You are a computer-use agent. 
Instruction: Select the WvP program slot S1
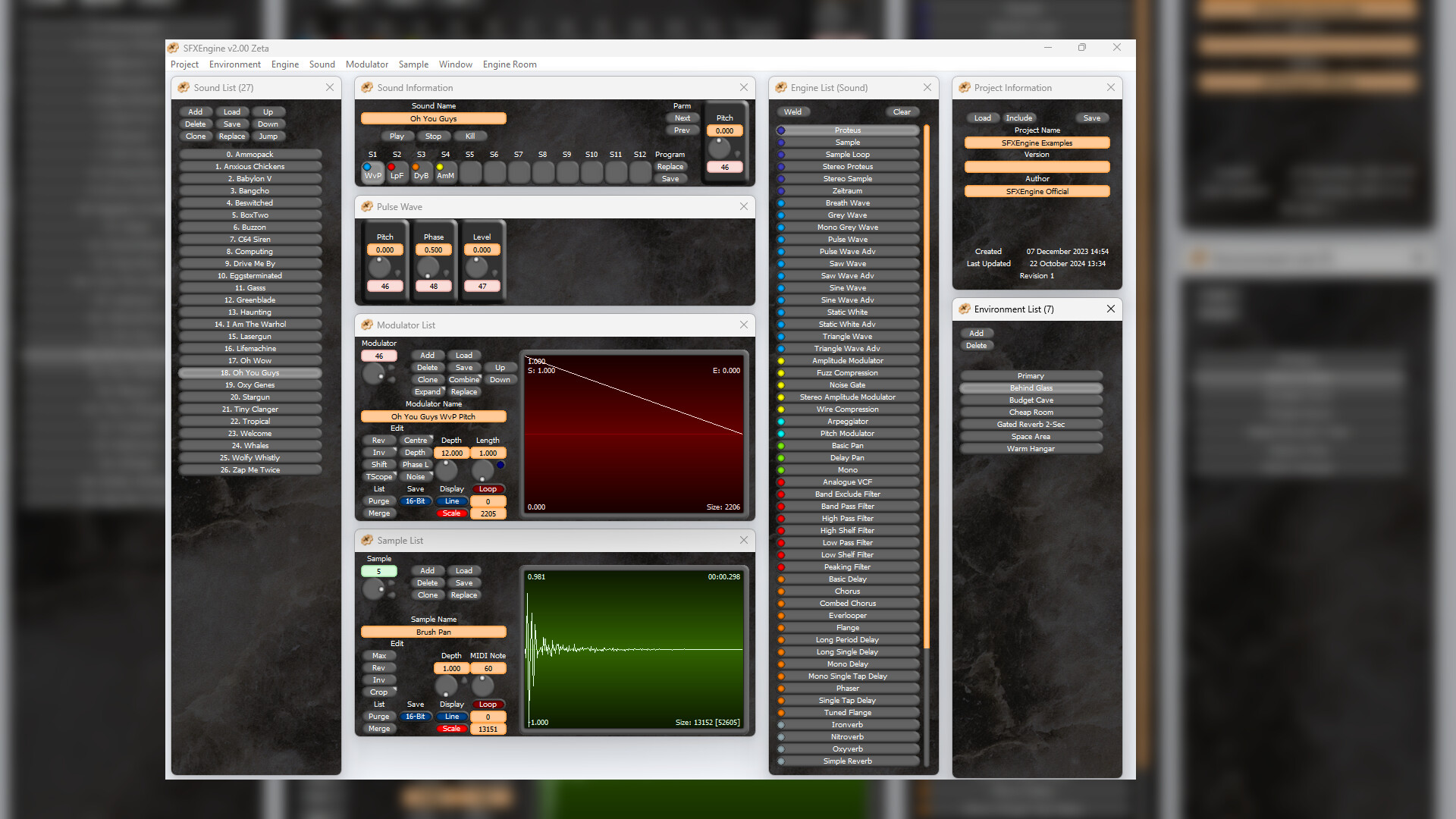tap(372, 172)
